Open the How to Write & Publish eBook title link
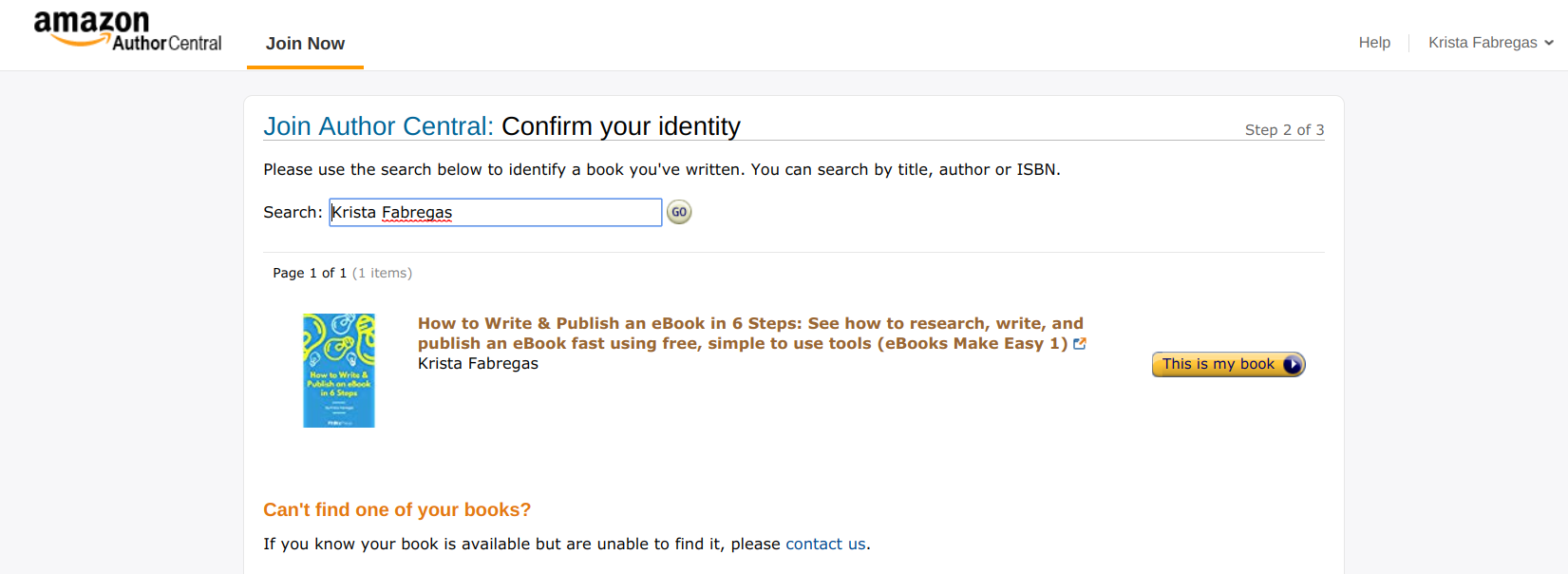The image size is (1568, 574). point(750,334)
